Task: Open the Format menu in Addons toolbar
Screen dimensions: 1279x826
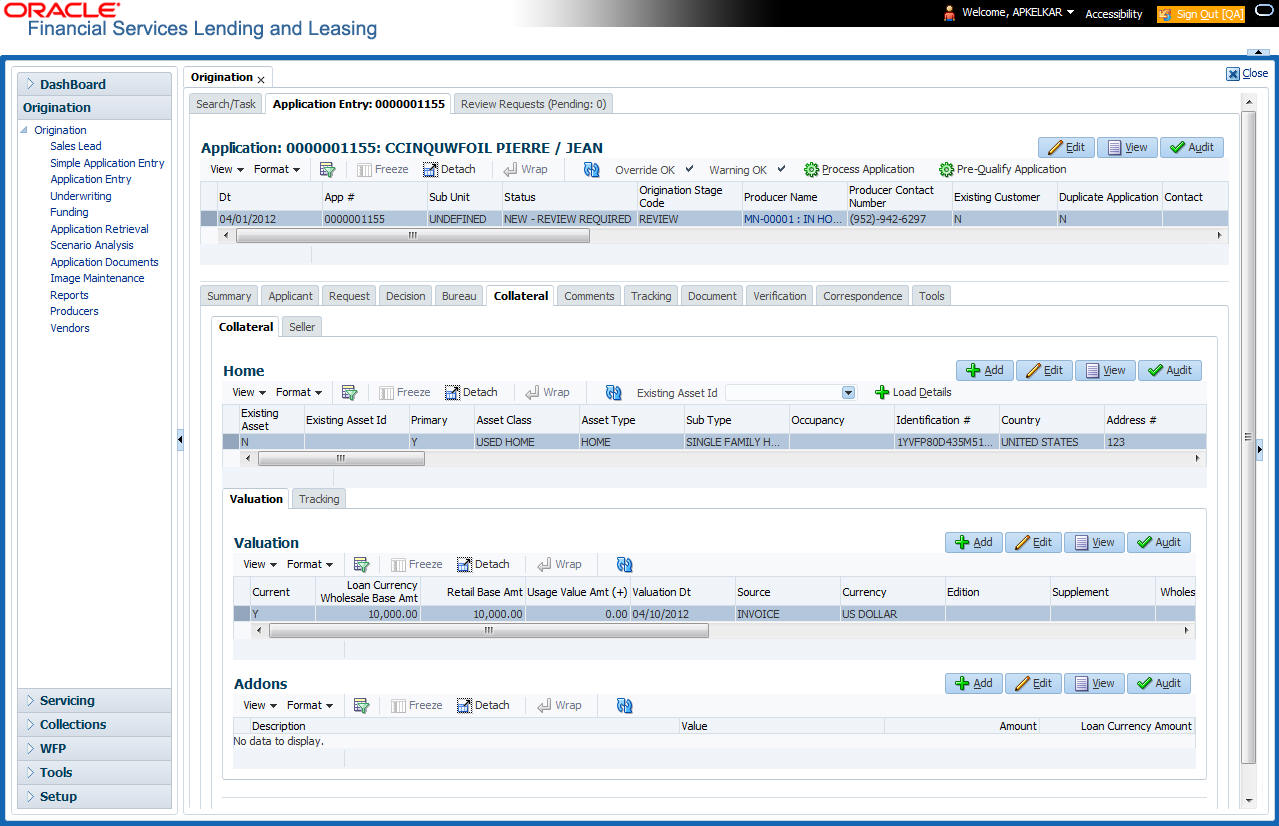Action: click(310, 706)
